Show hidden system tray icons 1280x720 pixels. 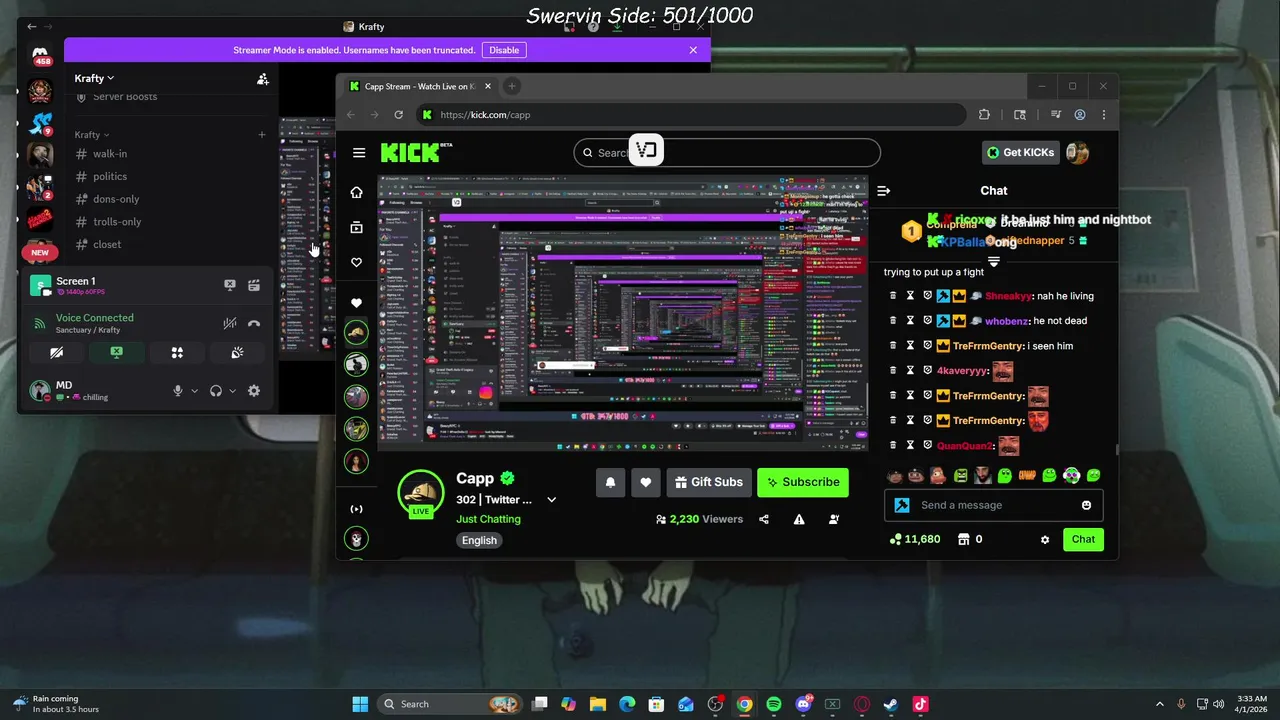(1160, 704)
